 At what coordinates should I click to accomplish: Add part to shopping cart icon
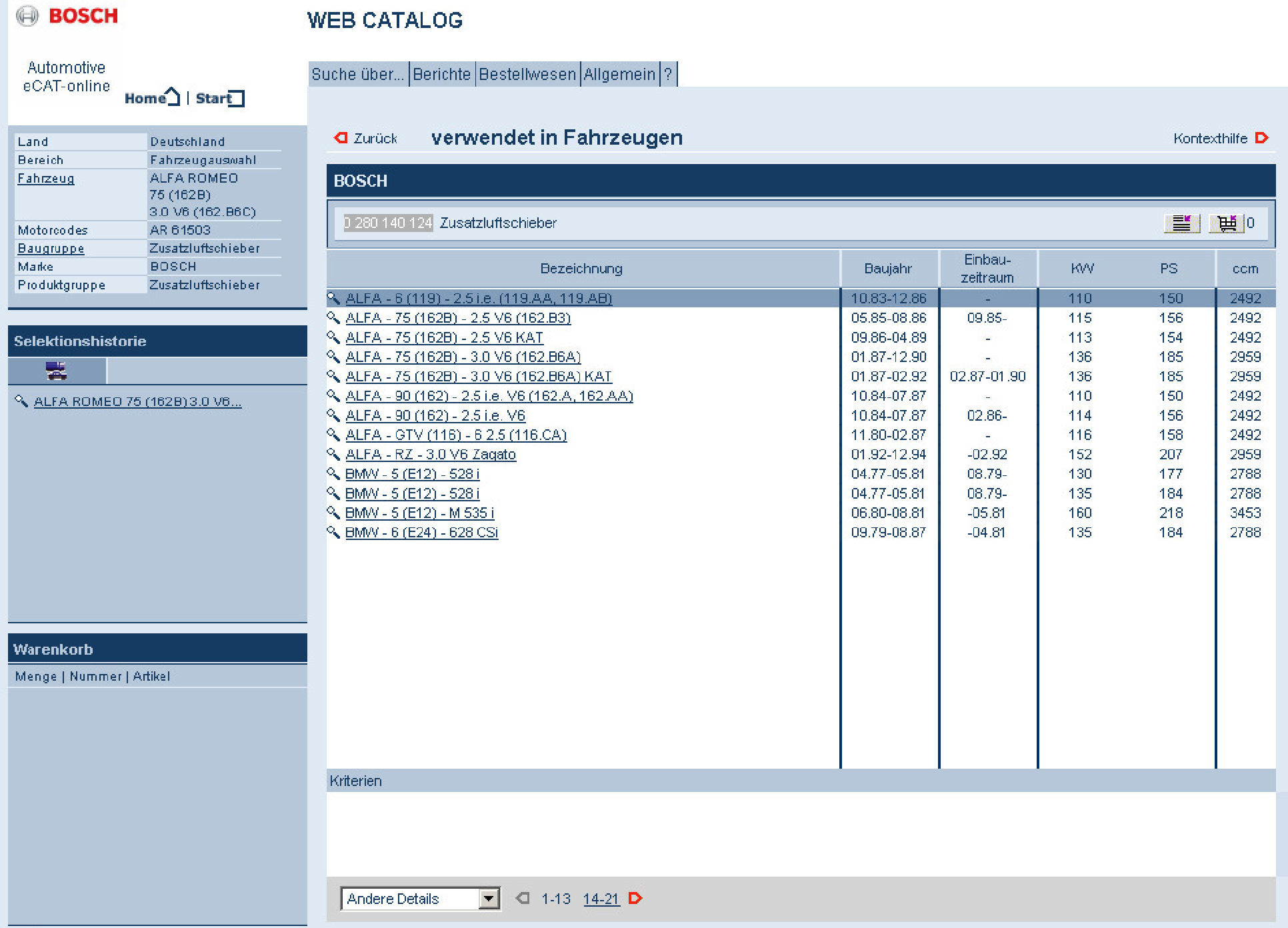click(1226, 223)
